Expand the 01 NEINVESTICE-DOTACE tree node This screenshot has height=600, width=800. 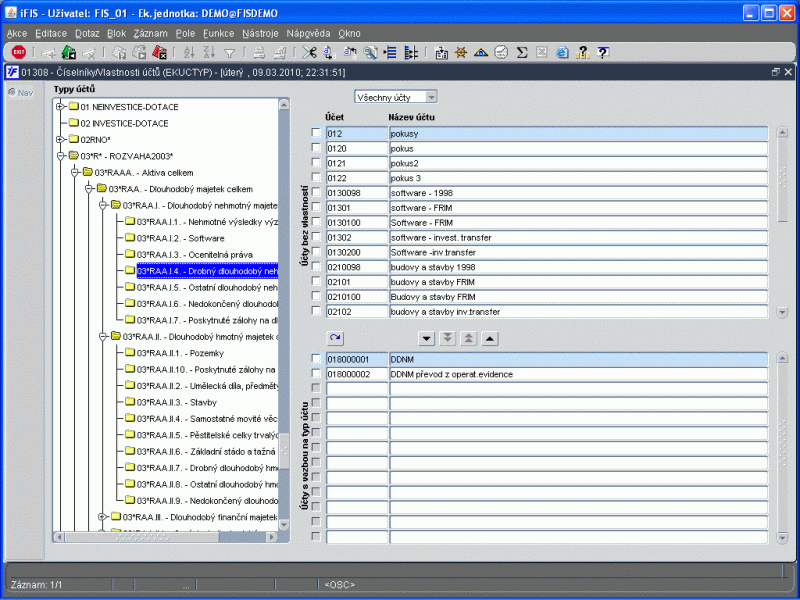coord(61,107)
